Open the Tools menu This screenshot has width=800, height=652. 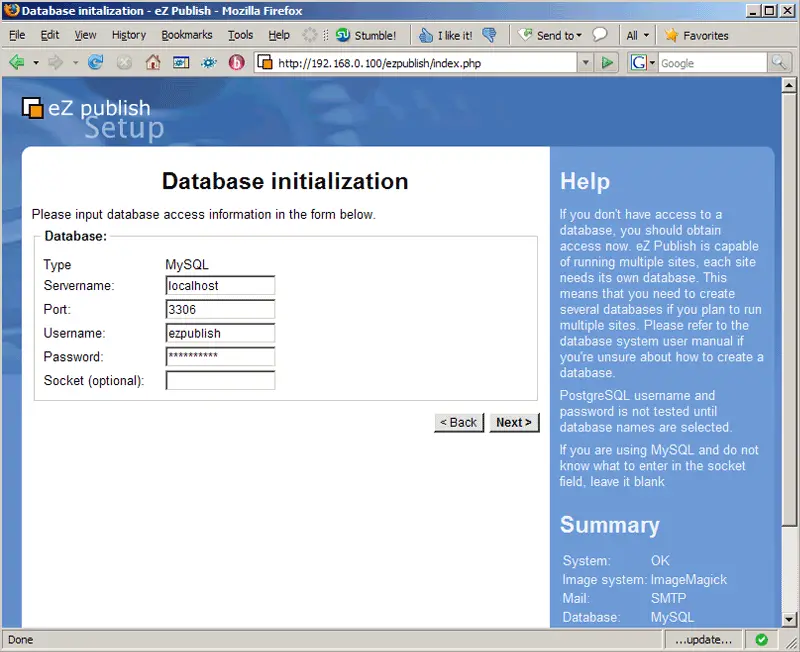pyautogui.click(x=240, y=35)
